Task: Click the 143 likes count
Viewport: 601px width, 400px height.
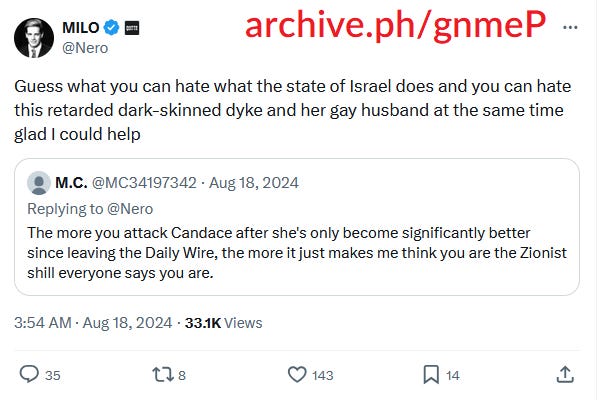Action: pyautogui.click(x=323, y=375)
